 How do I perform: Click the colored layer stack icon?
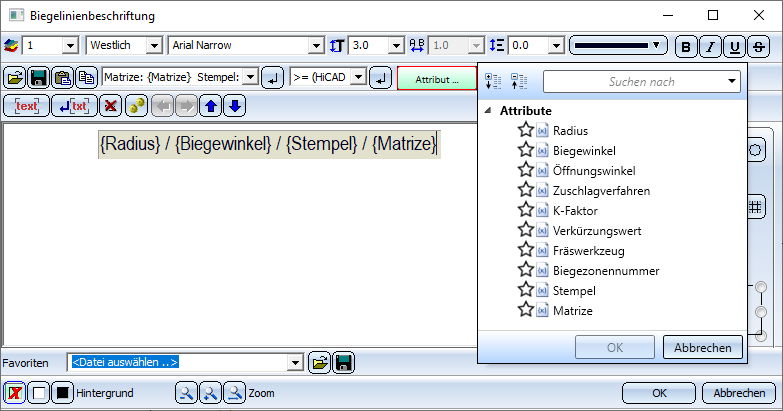click(x=11, y=45)
